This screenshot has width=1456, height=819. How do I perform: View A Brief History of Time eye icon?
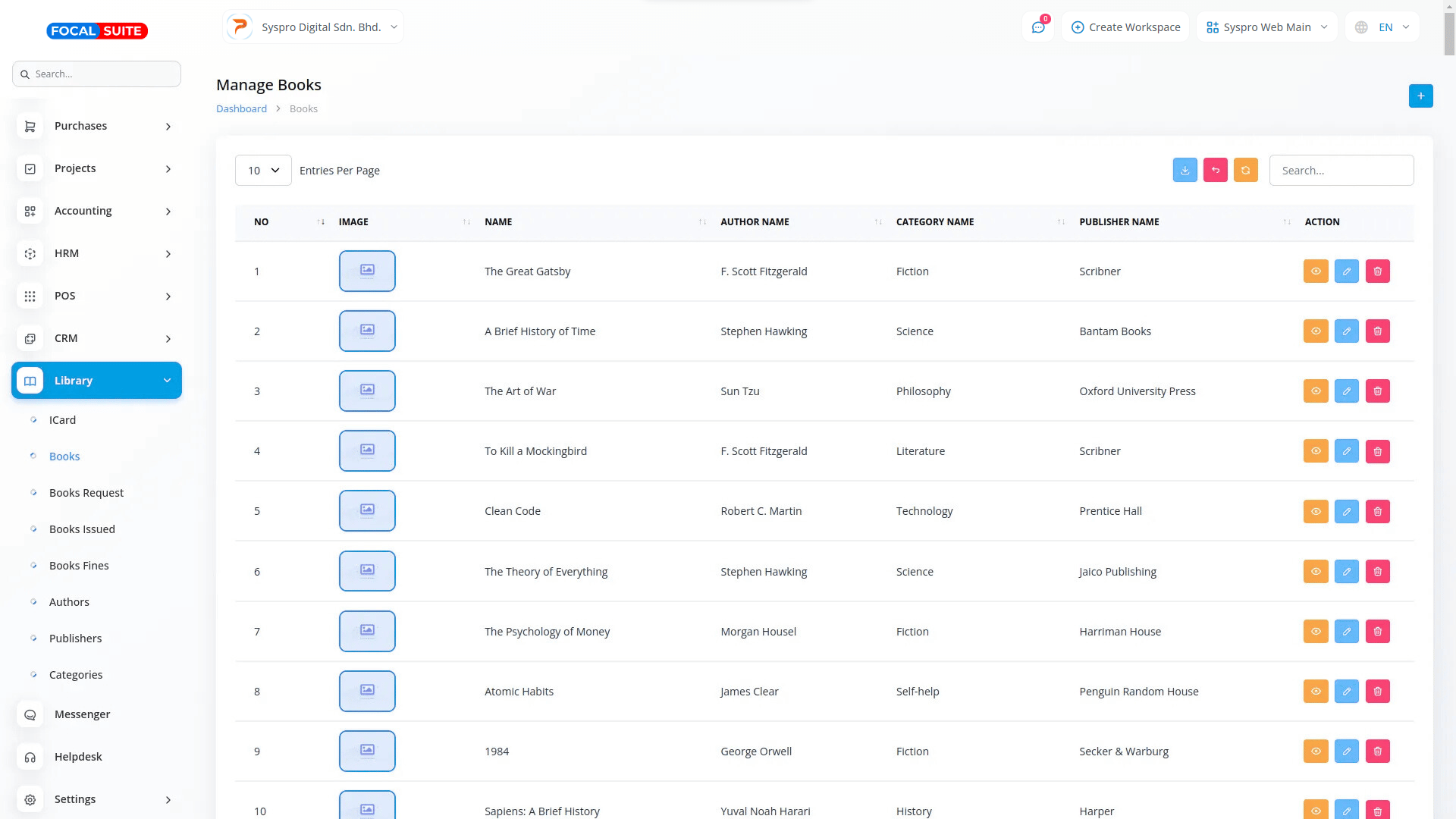click(1316, 331)
